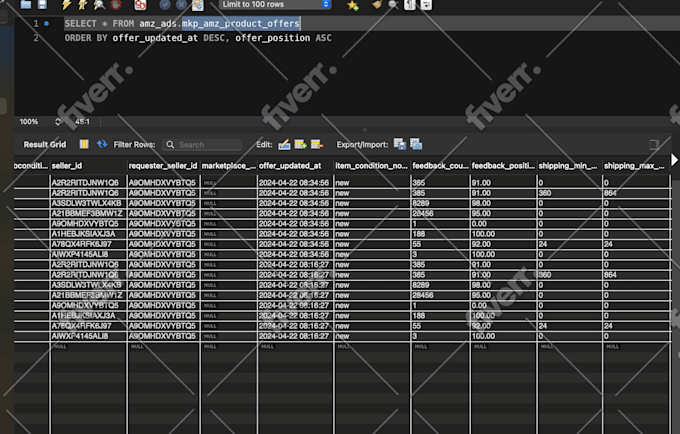
Task: Click the Beautify query broom icon
Action: (376, 5)
